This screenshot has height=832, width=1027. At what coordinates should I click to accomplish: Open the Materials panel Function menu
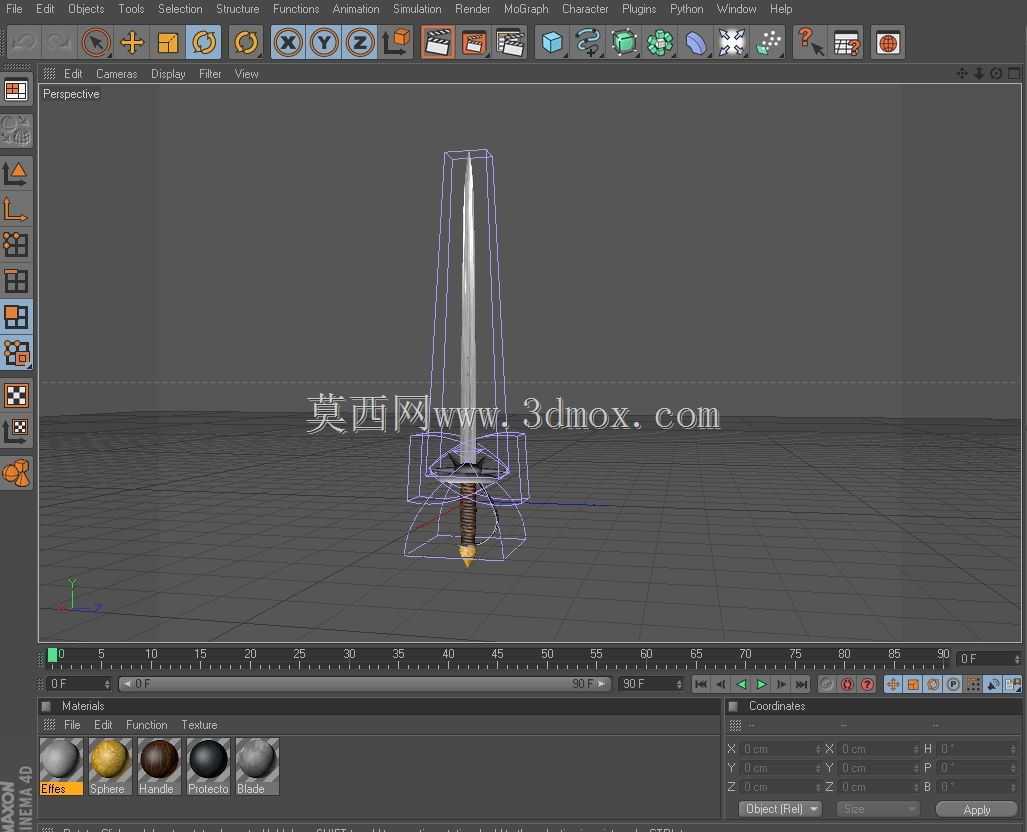pyautogui.click(x=146, y=725)
